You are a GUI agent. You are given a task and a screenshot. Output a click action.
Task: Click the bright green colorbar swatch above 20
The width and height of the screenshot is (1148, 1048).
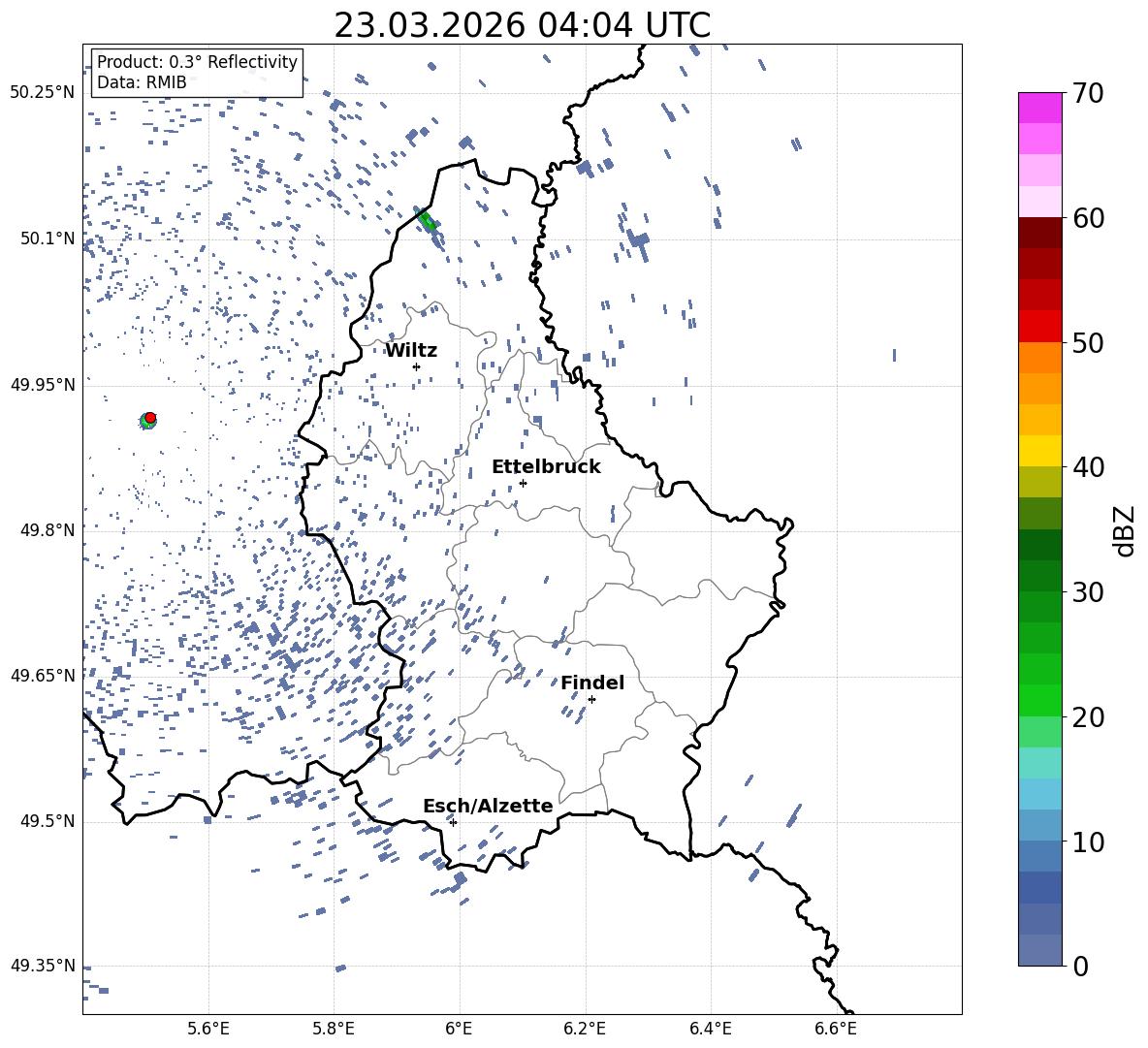pyautogui.click(x=1040, y=700)
